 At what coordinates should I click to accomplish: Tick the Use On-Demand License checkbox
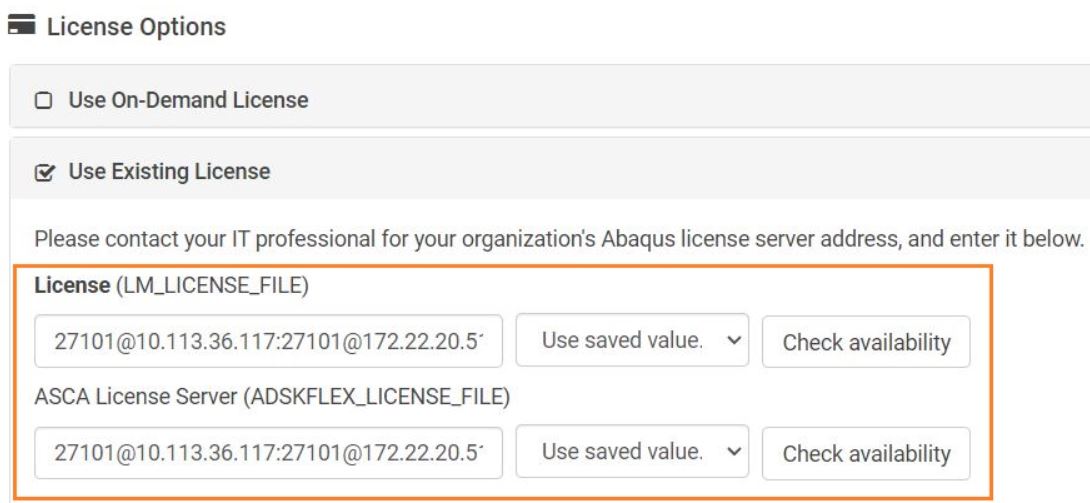click(44, 101)
